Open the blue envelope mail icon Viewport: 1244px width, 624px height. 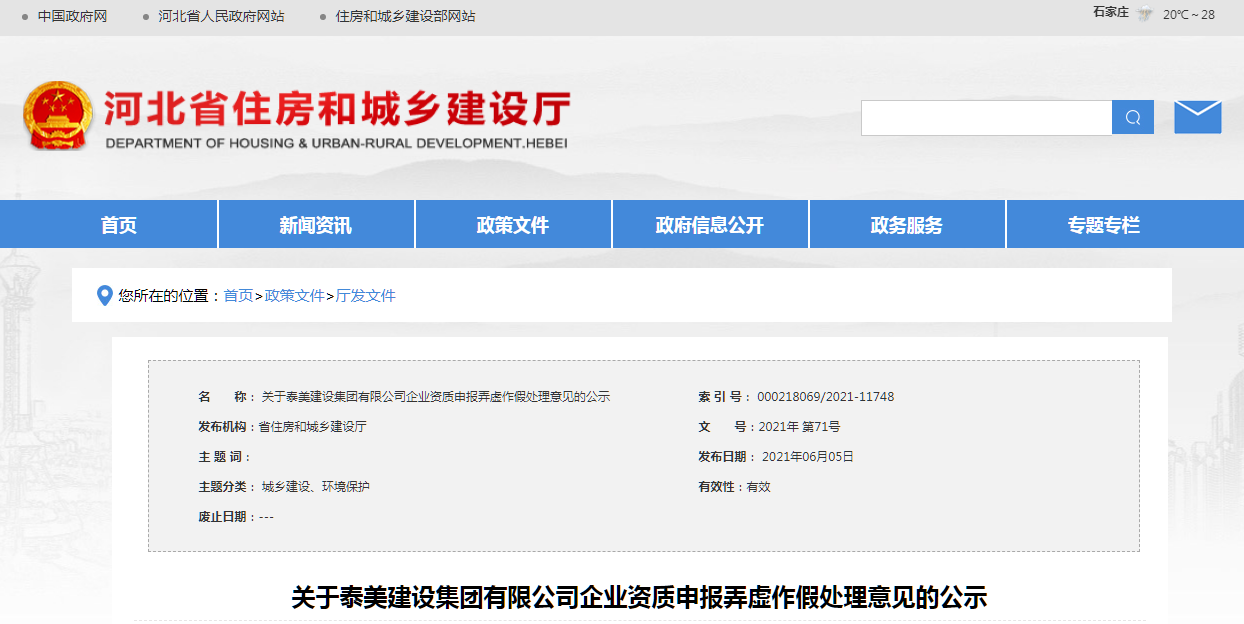(x=1197, y=117)
